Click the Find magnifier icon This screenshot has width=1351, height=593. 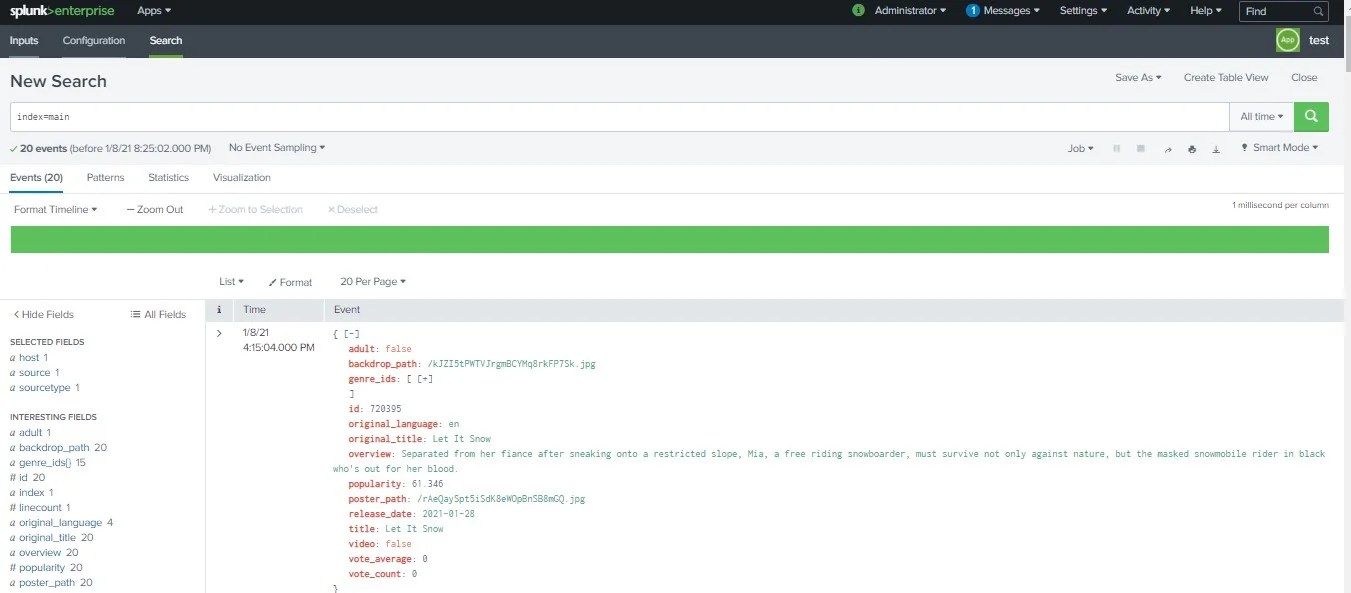[1318, 11]
